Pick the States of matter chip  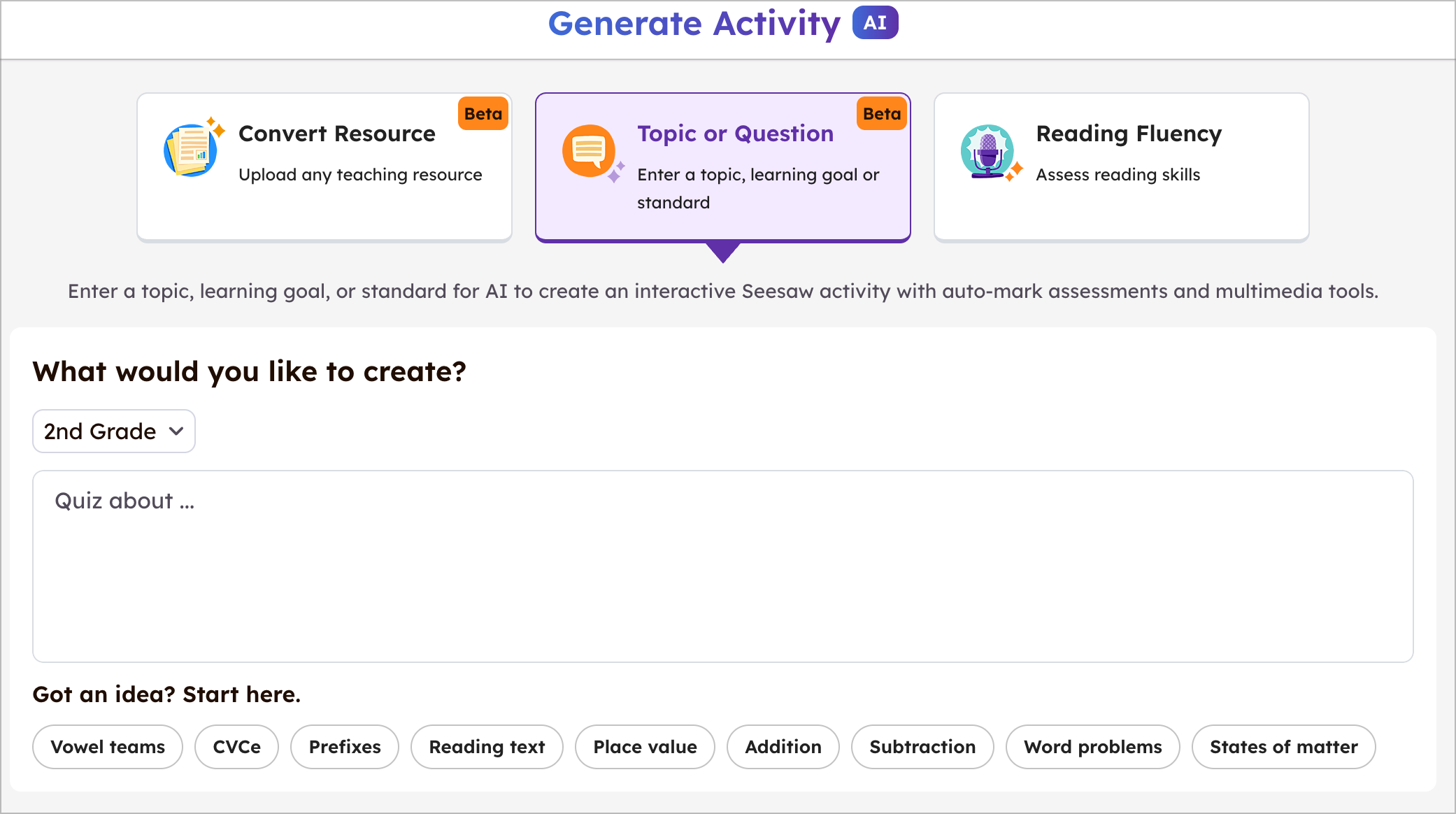tap(1283, 747)
